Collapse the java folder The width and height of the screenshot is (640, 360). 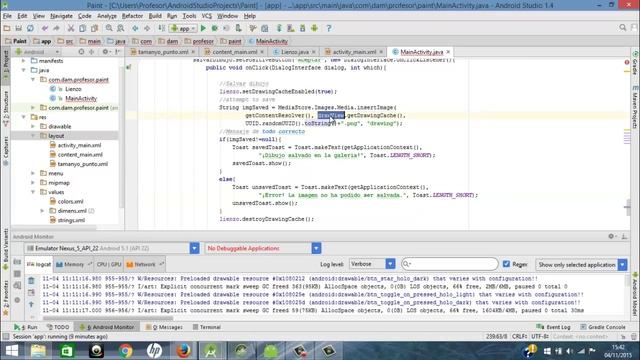(24, 70)
